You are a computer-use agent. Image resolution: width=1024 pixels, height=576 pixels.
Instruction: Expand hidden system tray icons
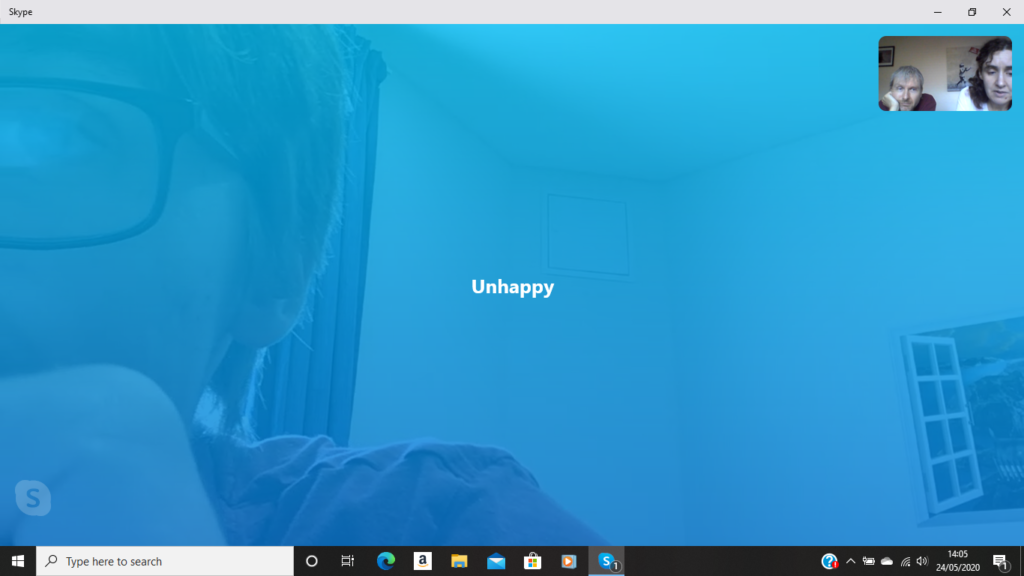851,561
